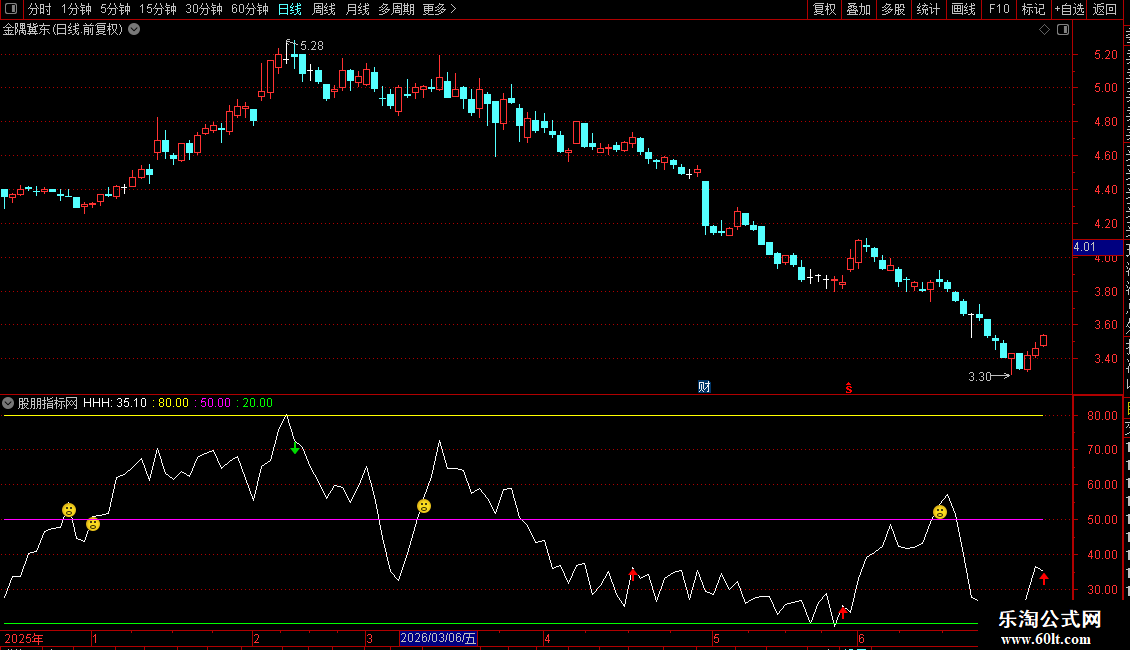Toggle the left sidebar panel icon
The width and height of the screenshot is (1130, 650).
coord(11,9)
